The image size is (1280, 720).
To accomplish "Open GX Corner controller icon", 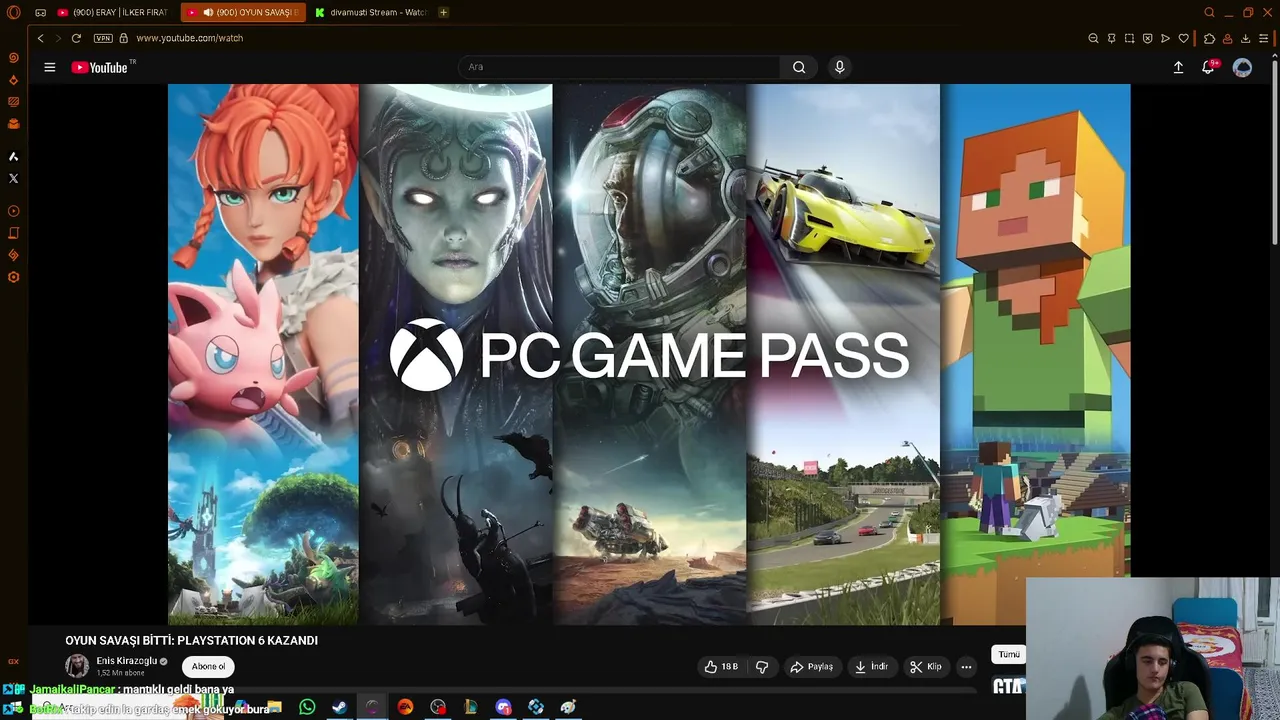I will 40,13.
